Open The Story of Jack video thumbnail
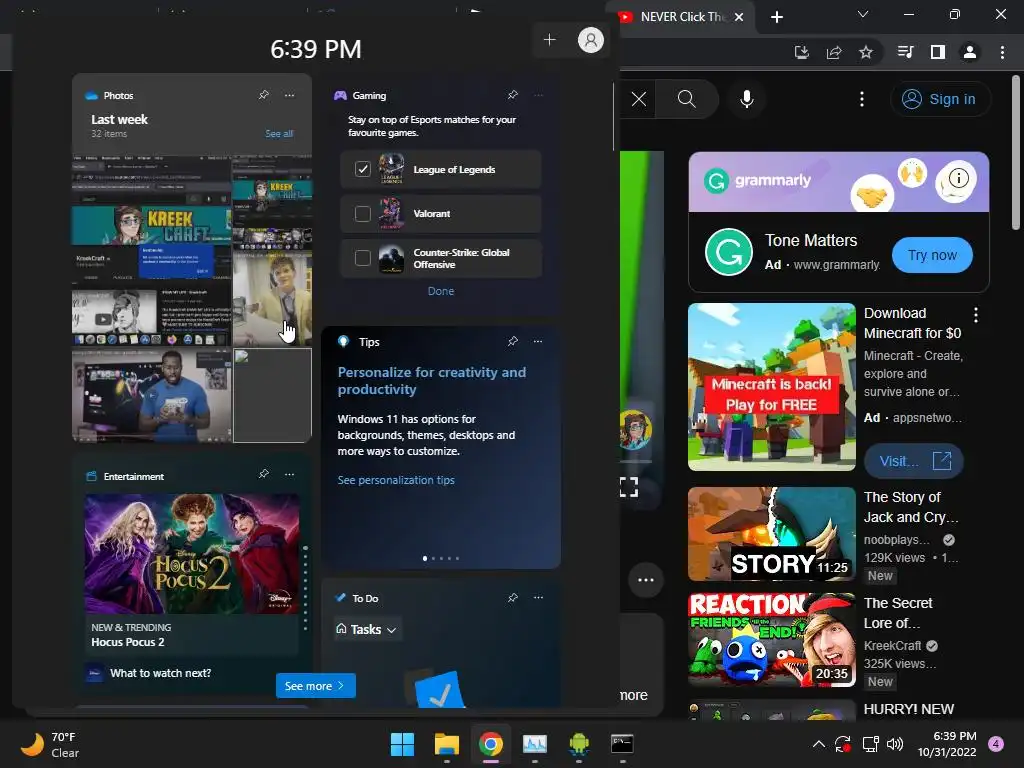 [x=771, y=534]
